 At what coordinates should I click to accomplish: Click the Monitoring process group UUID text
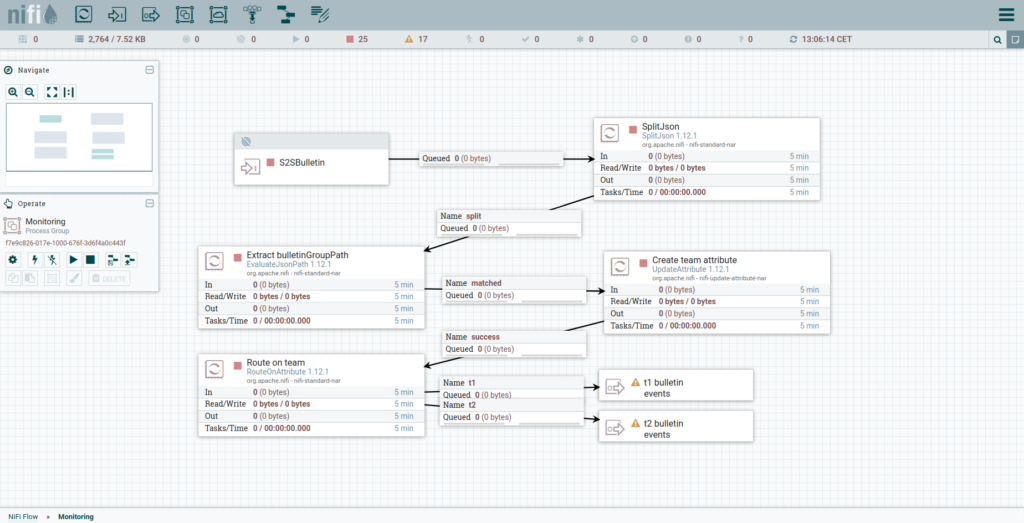pyautogui.click(x=65, y=243)
